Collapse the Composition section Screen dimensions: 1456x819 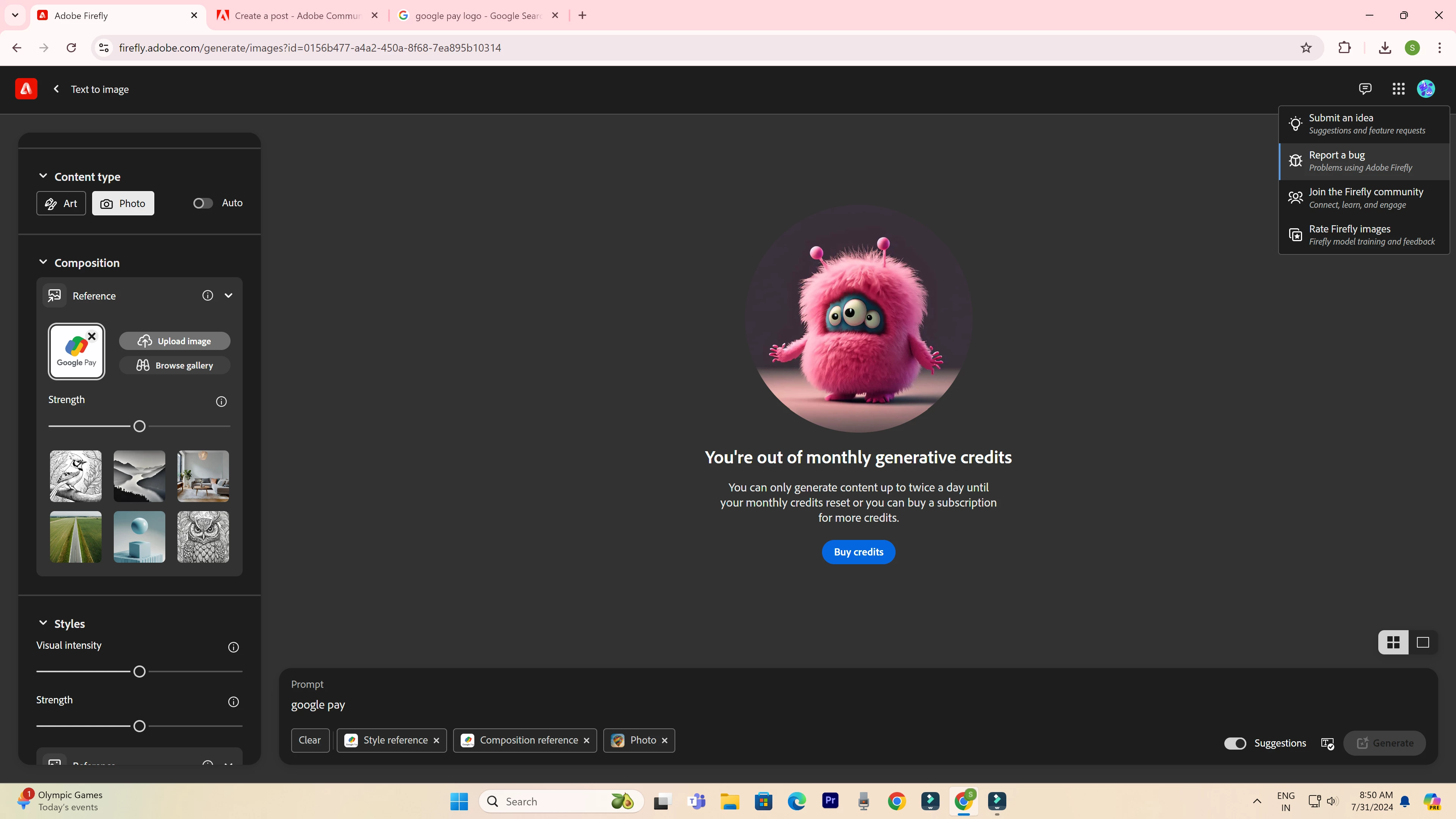43,262
